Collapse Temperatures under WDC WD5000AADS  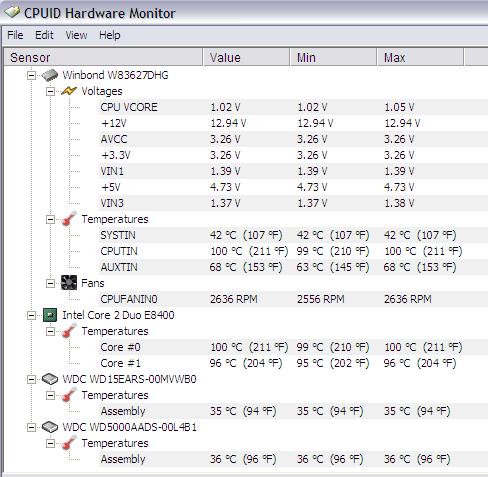(x=50, y=443)
